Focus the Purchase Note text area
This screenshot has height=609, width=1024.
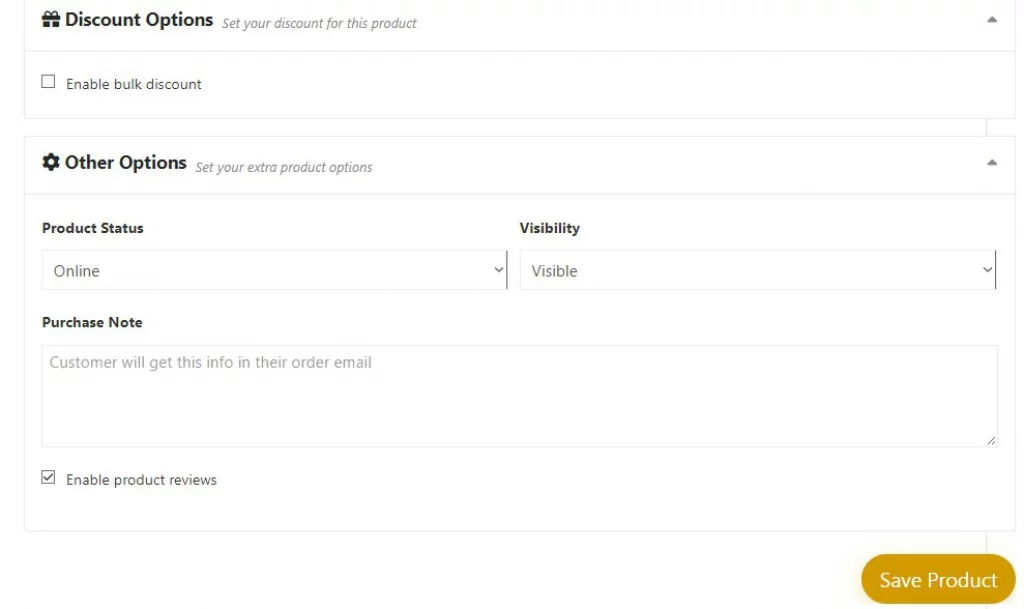(519, 396)
